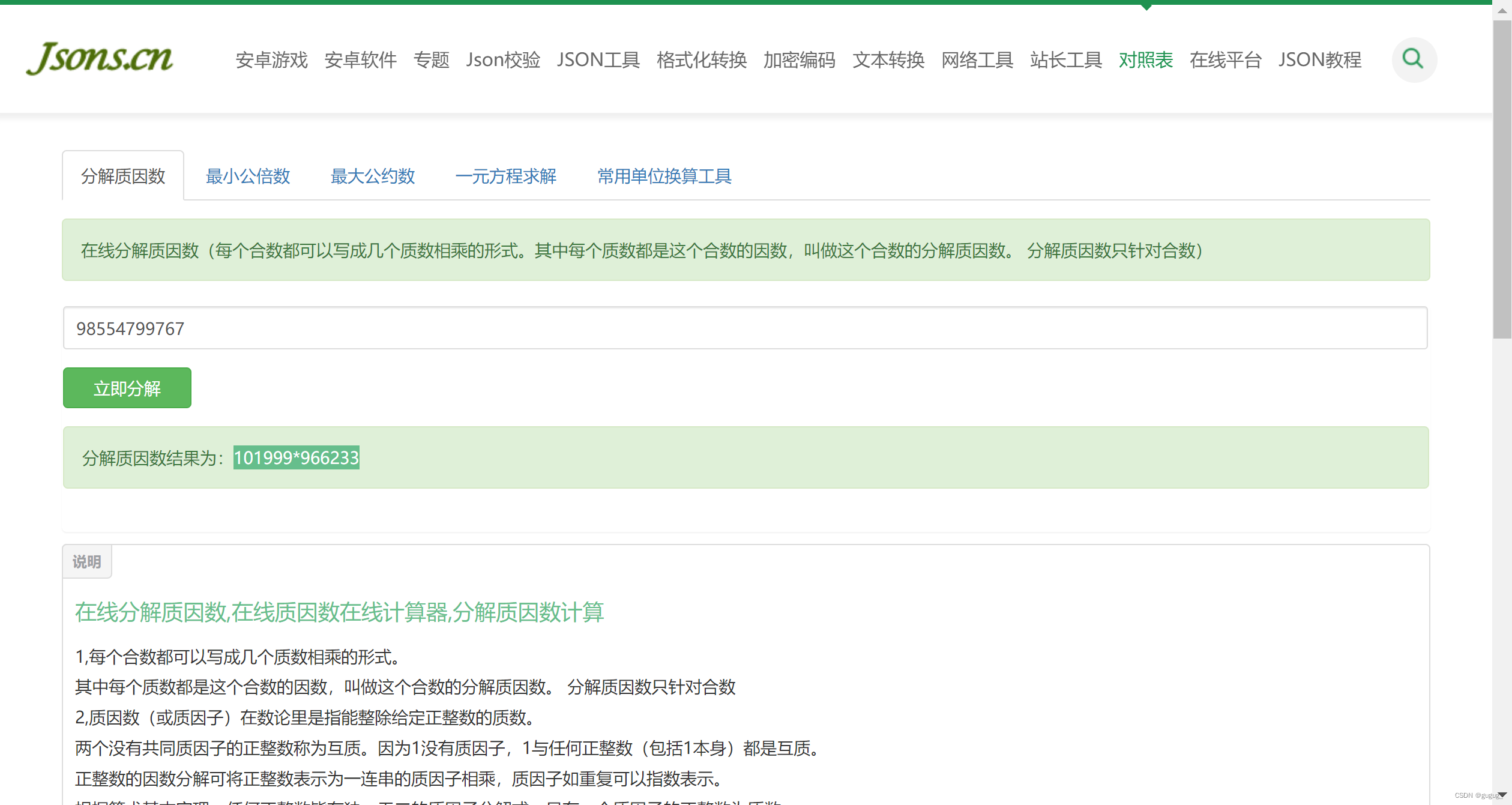Open the JSON教程 menu
The height and width of the screenshot is (805, 1512).
[x=1319, y=60]
